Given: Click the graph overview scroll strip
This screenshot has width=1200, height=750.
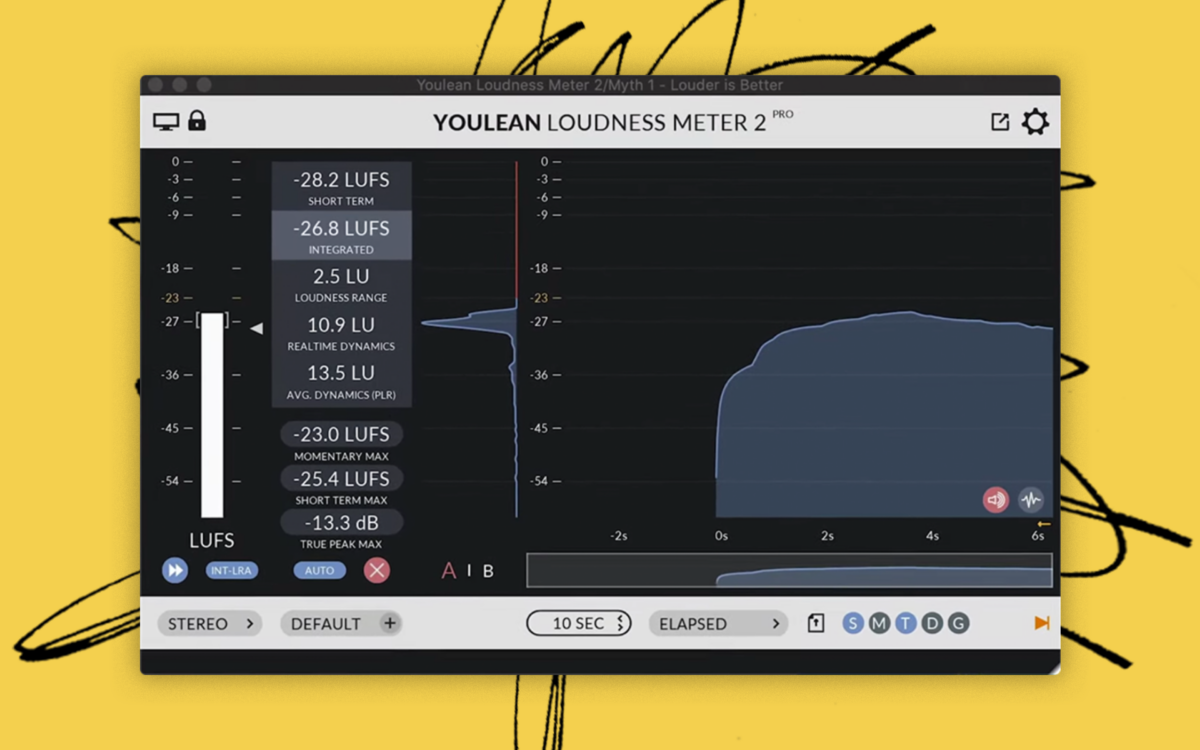Looking at the screenshot, I should click(x=790, y=570).
